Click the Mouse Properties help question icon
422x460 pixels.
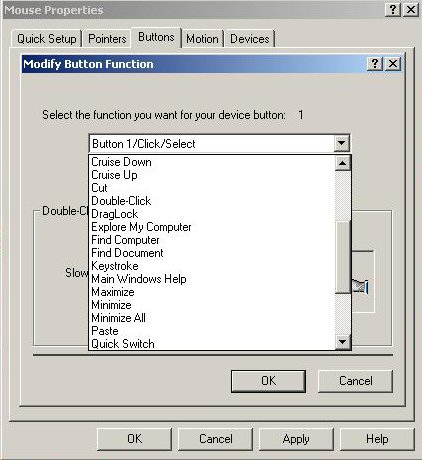393,10
